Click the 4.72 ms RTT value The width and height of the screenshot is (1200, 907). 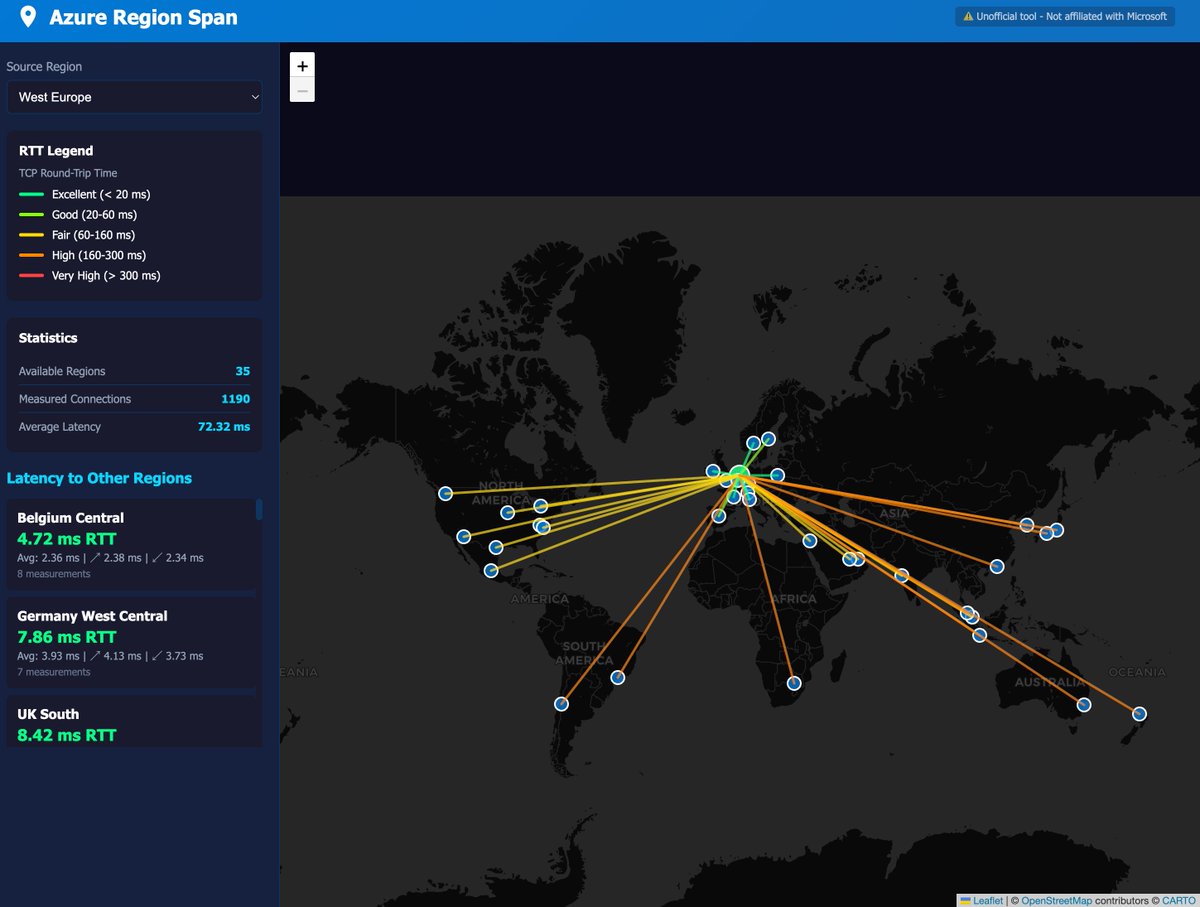click(67, 539)
